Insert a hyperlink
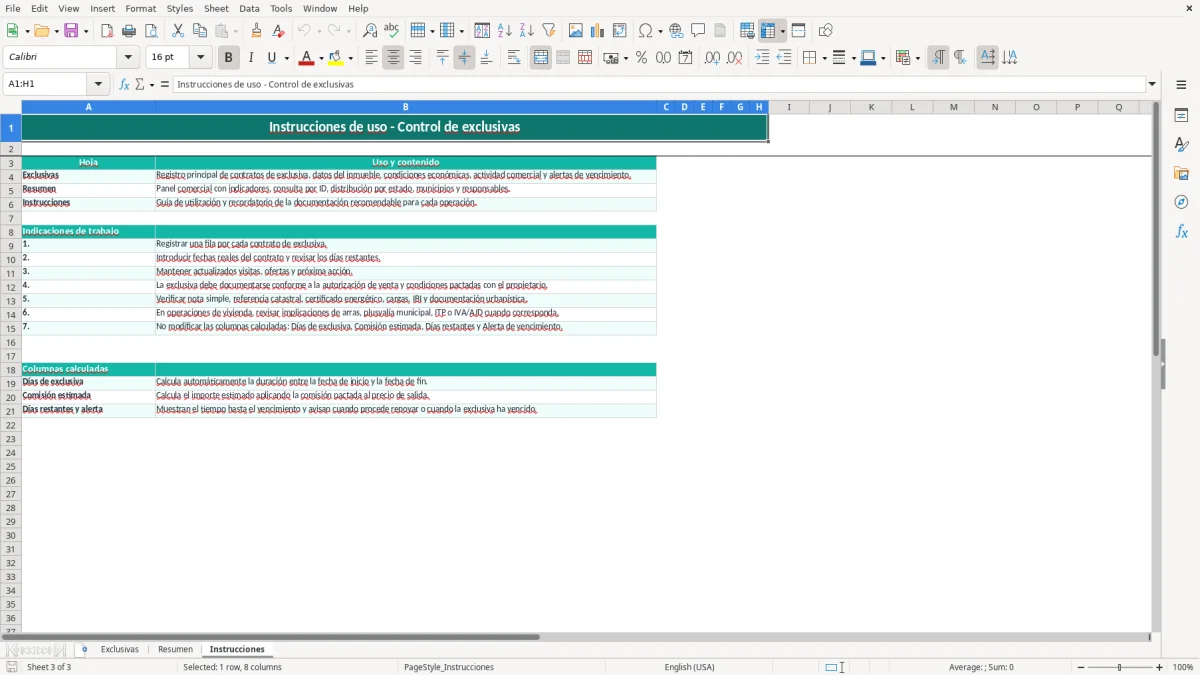The width and height of the screenshot is (1200, 675). coord(677,31)
